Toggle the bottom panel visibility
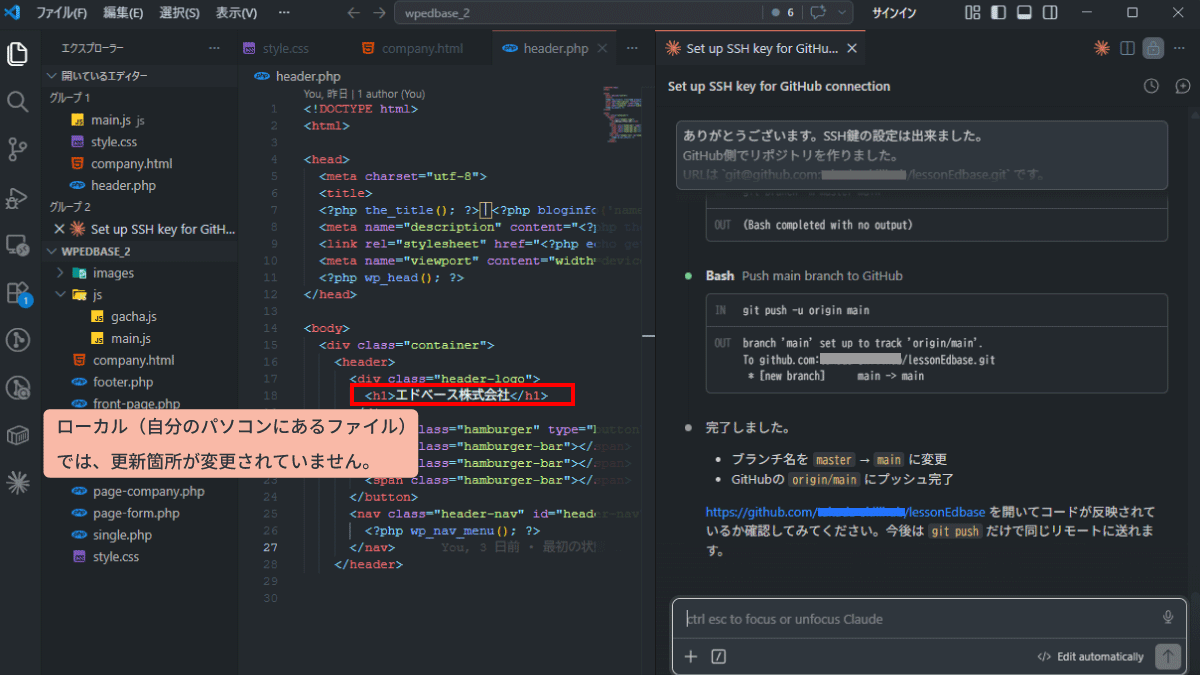 [1024, 13]
